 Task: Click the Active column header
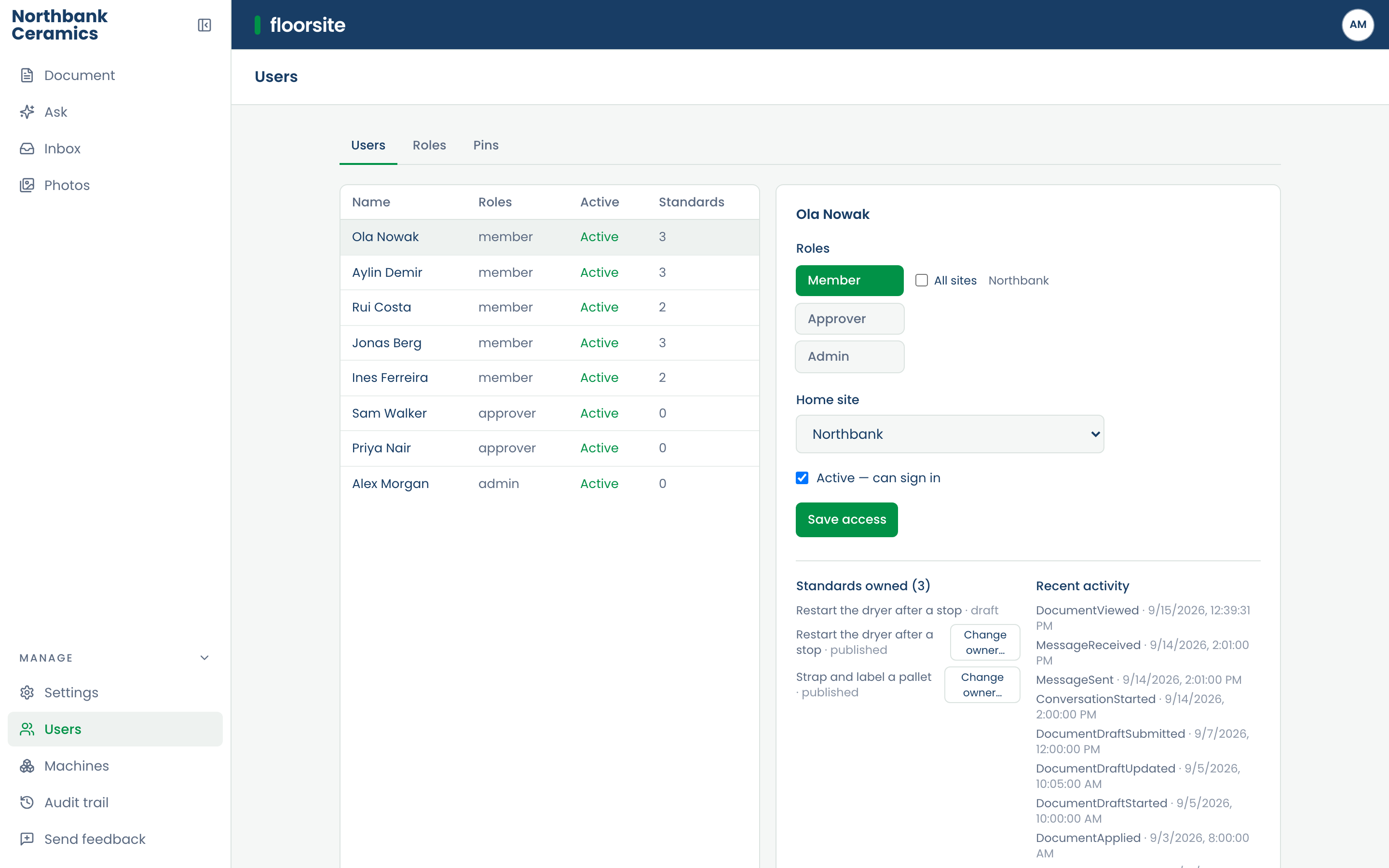(599, 202)
